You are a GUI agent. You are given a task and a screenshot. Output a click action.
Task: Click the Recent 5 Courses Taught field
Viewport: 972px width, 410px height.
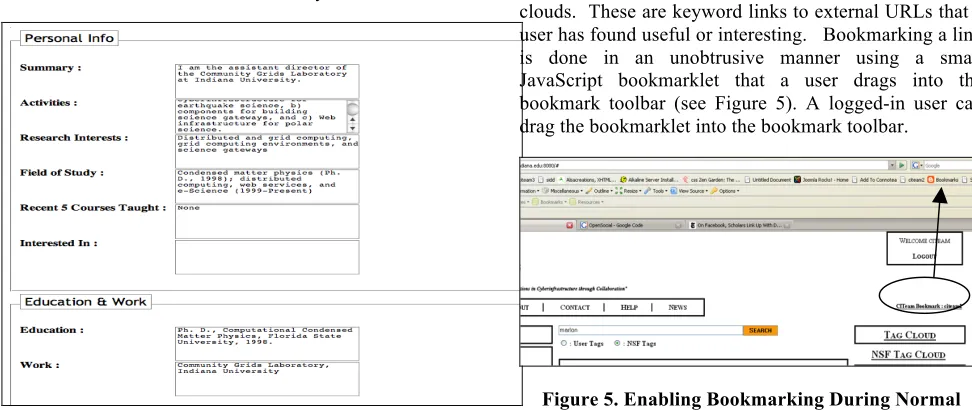pyautogui.click(x=267, y=221)
